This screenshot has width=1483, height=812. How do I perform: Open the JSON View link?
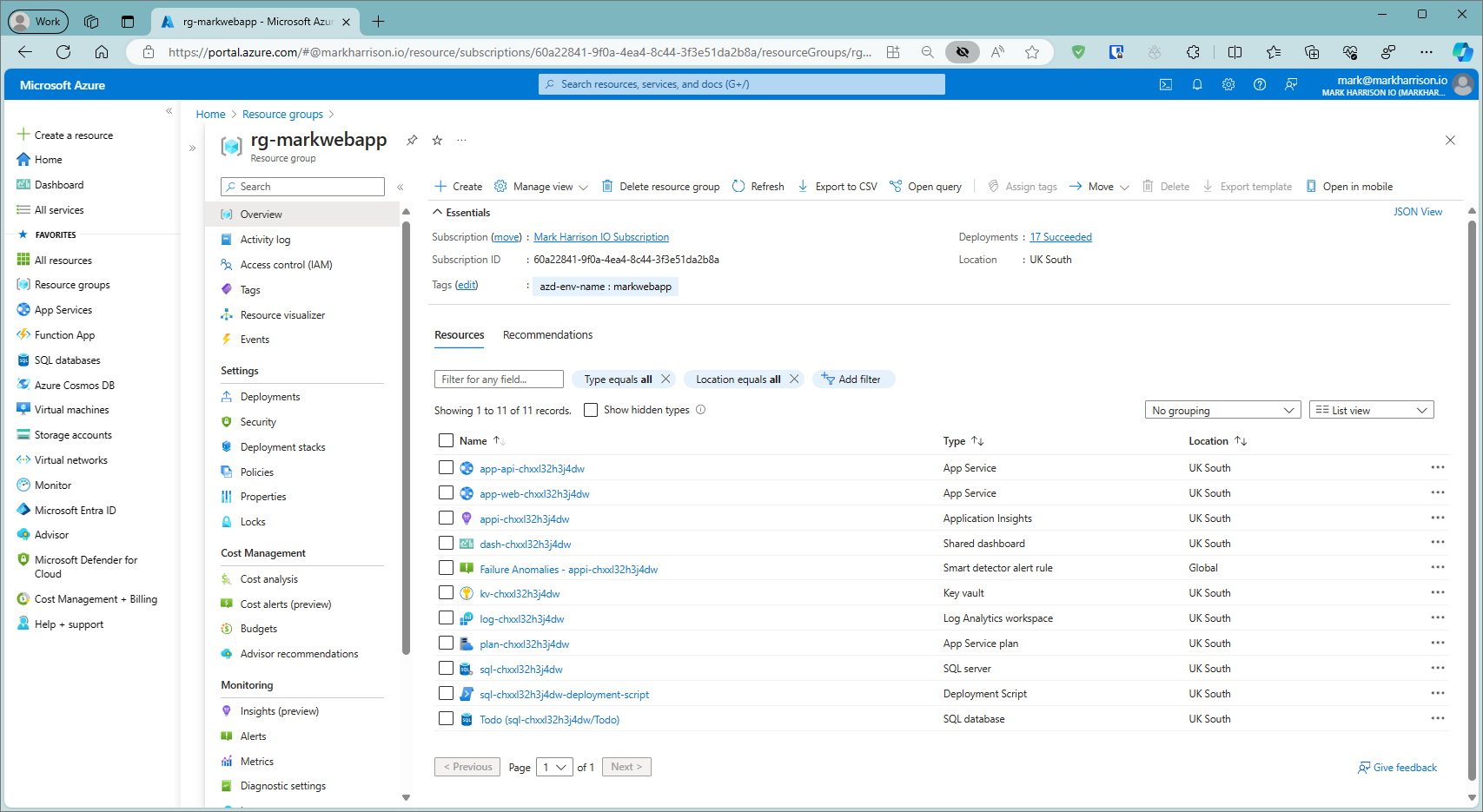point(1417,212)
